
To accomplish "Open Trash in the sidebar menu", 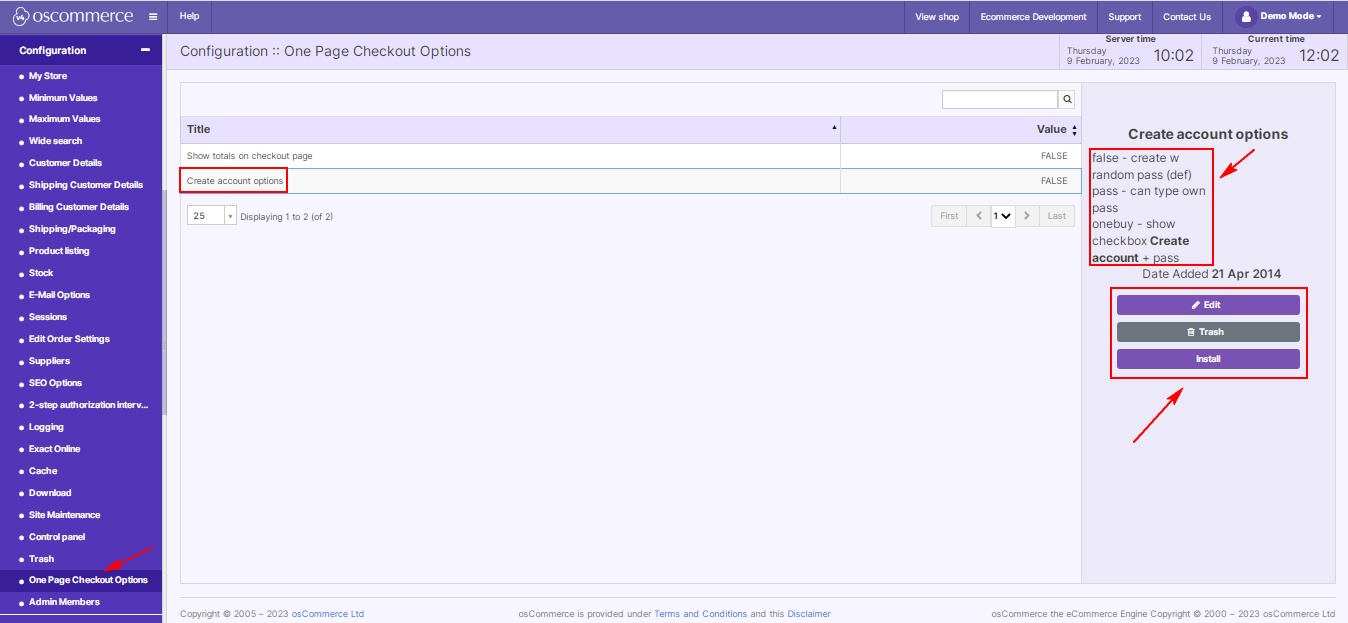I will (x=41, y=559).
